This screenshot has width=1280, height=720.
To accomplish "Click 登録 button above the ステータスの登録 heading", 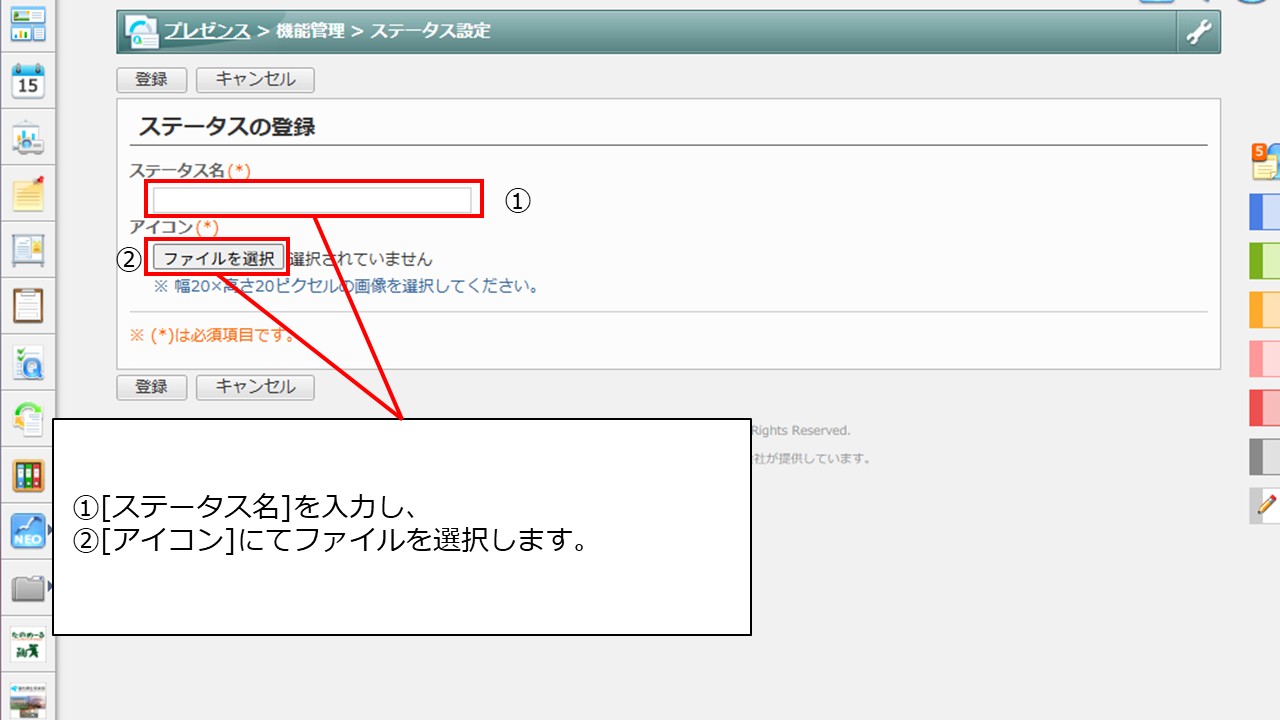I will pyautogui.click(x=152, y=79).
